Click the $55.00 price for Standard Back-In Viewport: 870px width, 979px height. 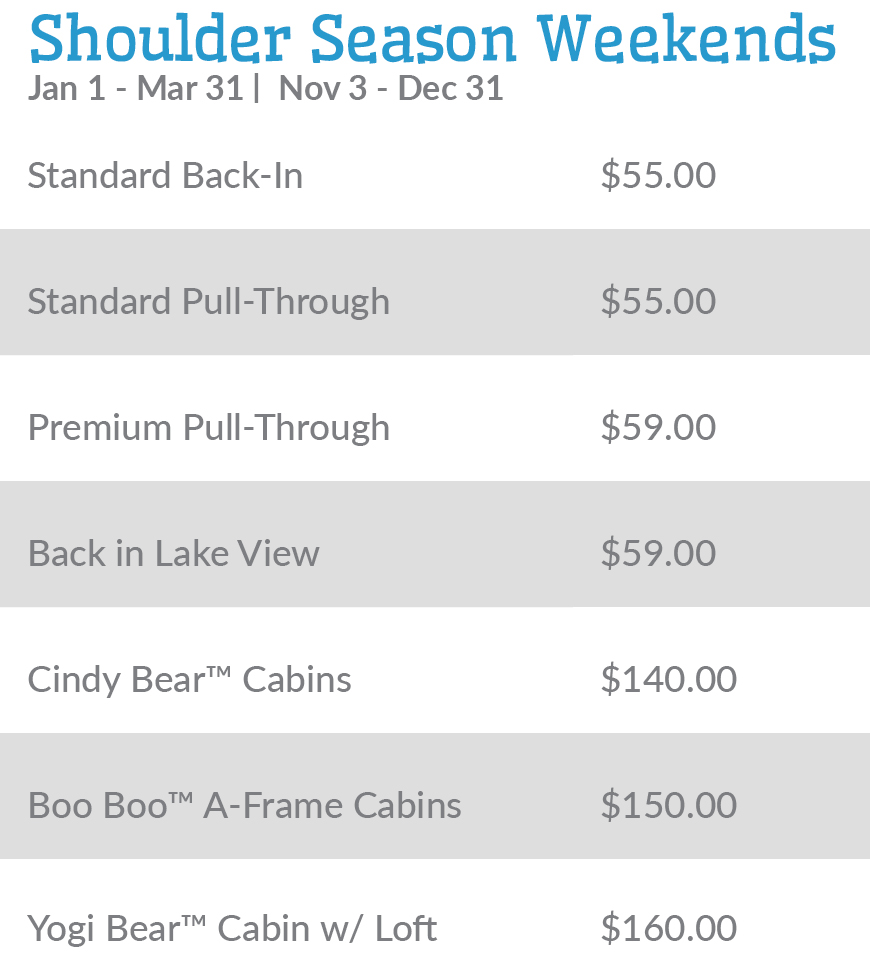point(658,175)
